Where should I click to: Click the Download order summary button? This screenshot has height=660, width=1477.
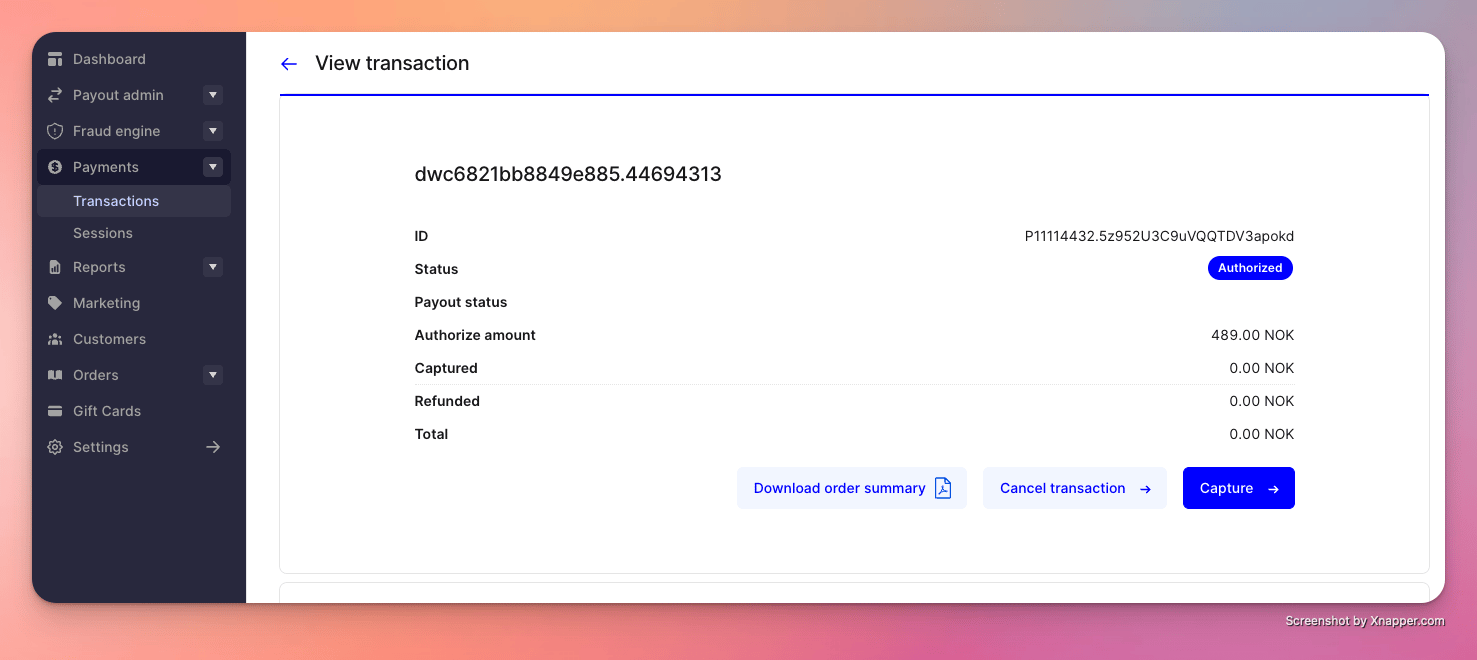(852, 488)
